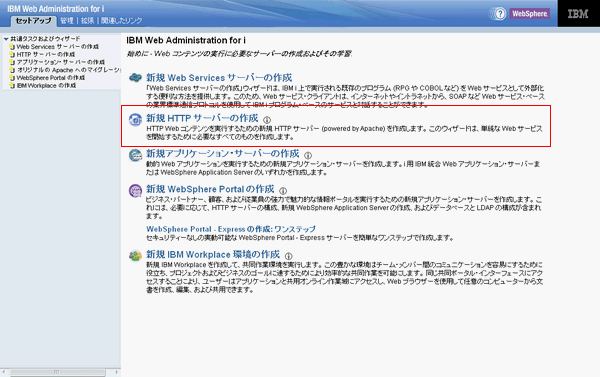This screenshot has height=377, width=600.
Task: Click the IBM Workplace people icon
Action: coord(135,255)
